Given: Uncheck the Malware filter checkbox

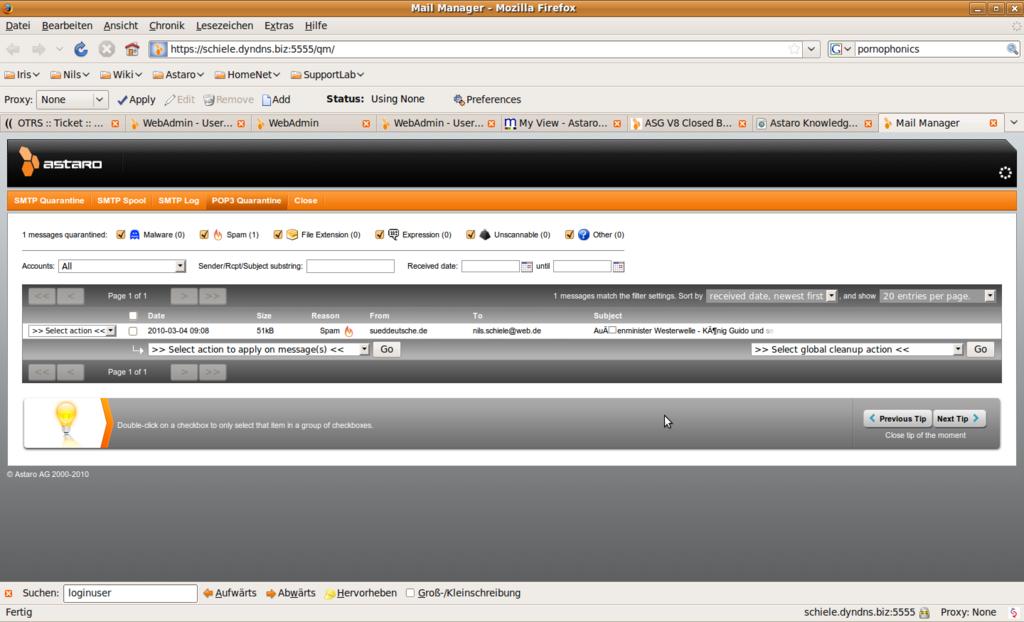Looking at the screenshot, I should (x=121, y=235).
